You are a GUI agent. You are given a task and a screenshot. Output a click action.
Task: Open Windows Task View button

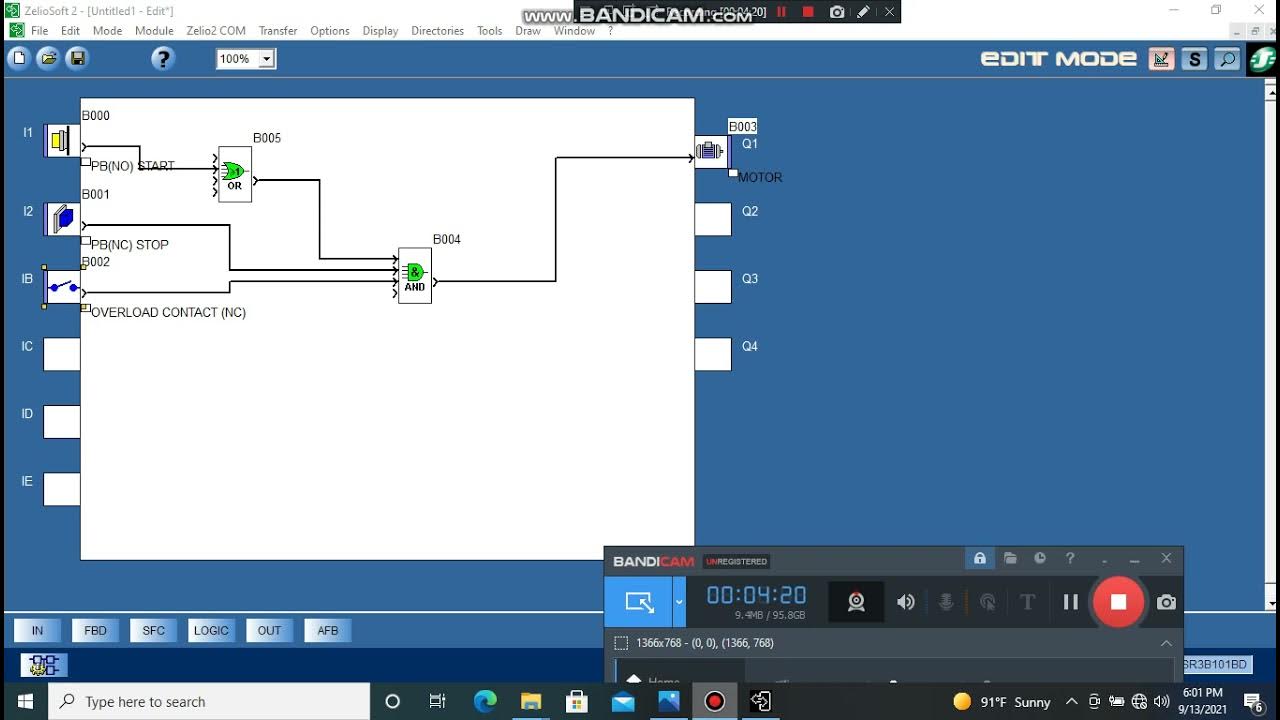tap(437, 701)
